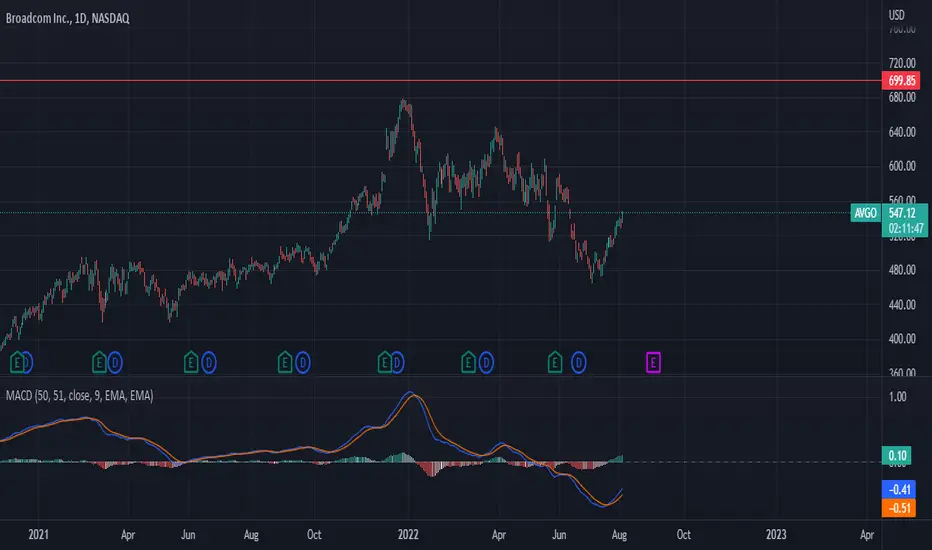Select the red horizontal line at 699.85
This screenshot has height=550, width=932.
tap(440, 80)
